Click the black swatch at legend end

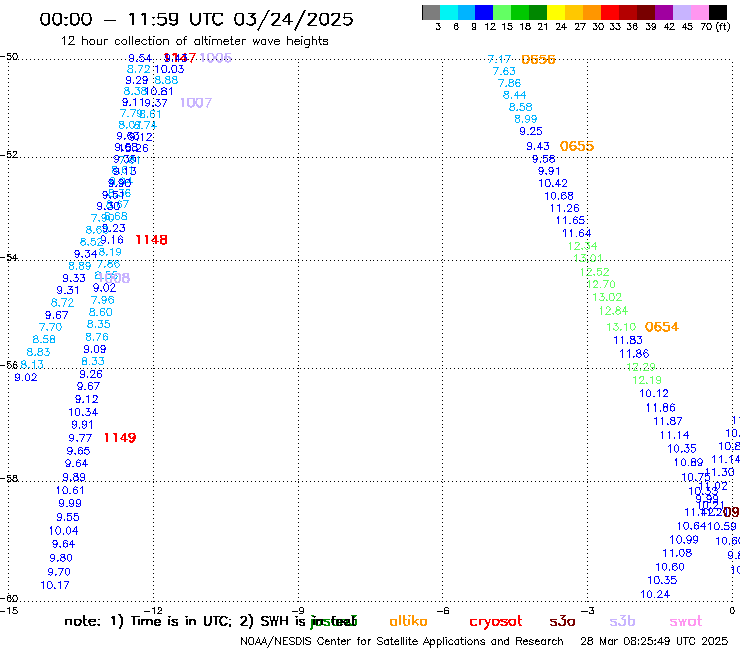(718, 12)
